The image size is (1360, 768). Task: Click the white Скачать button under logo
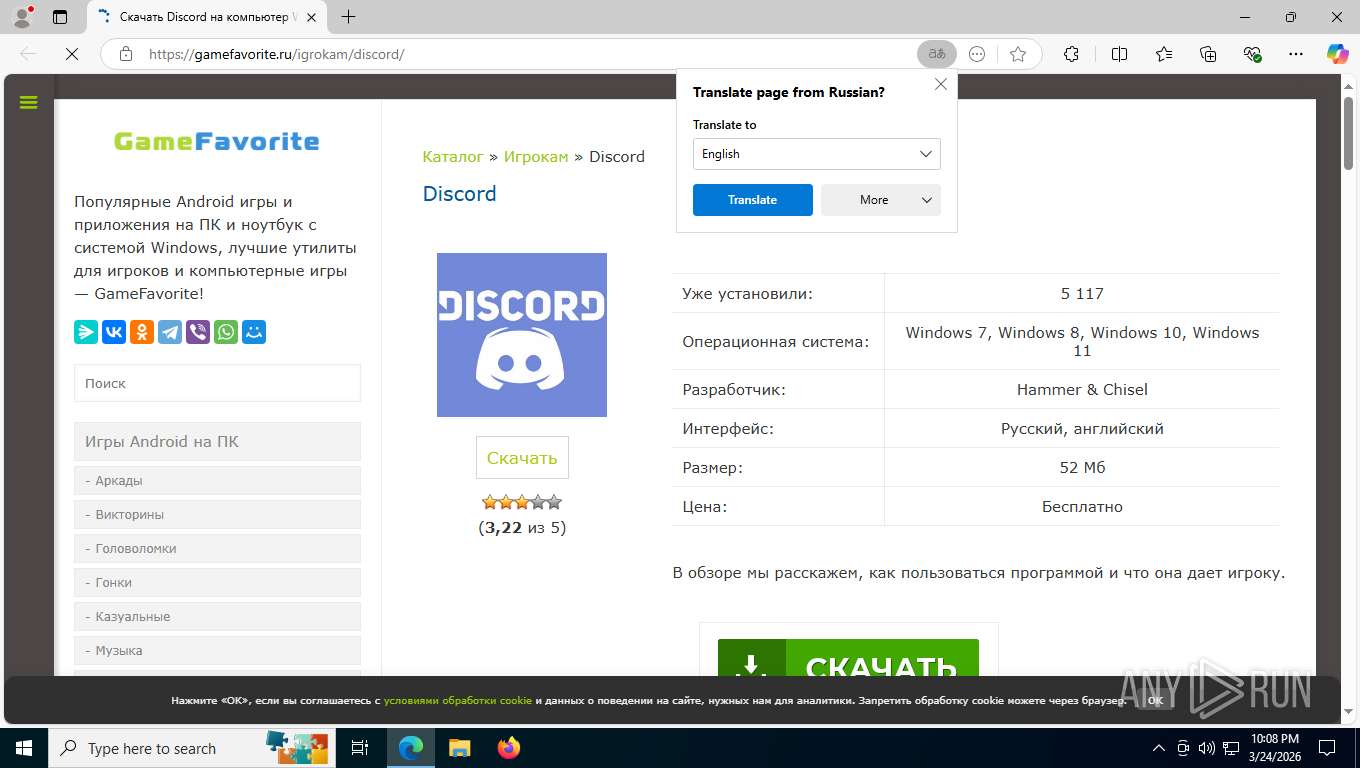pos(522,458)
